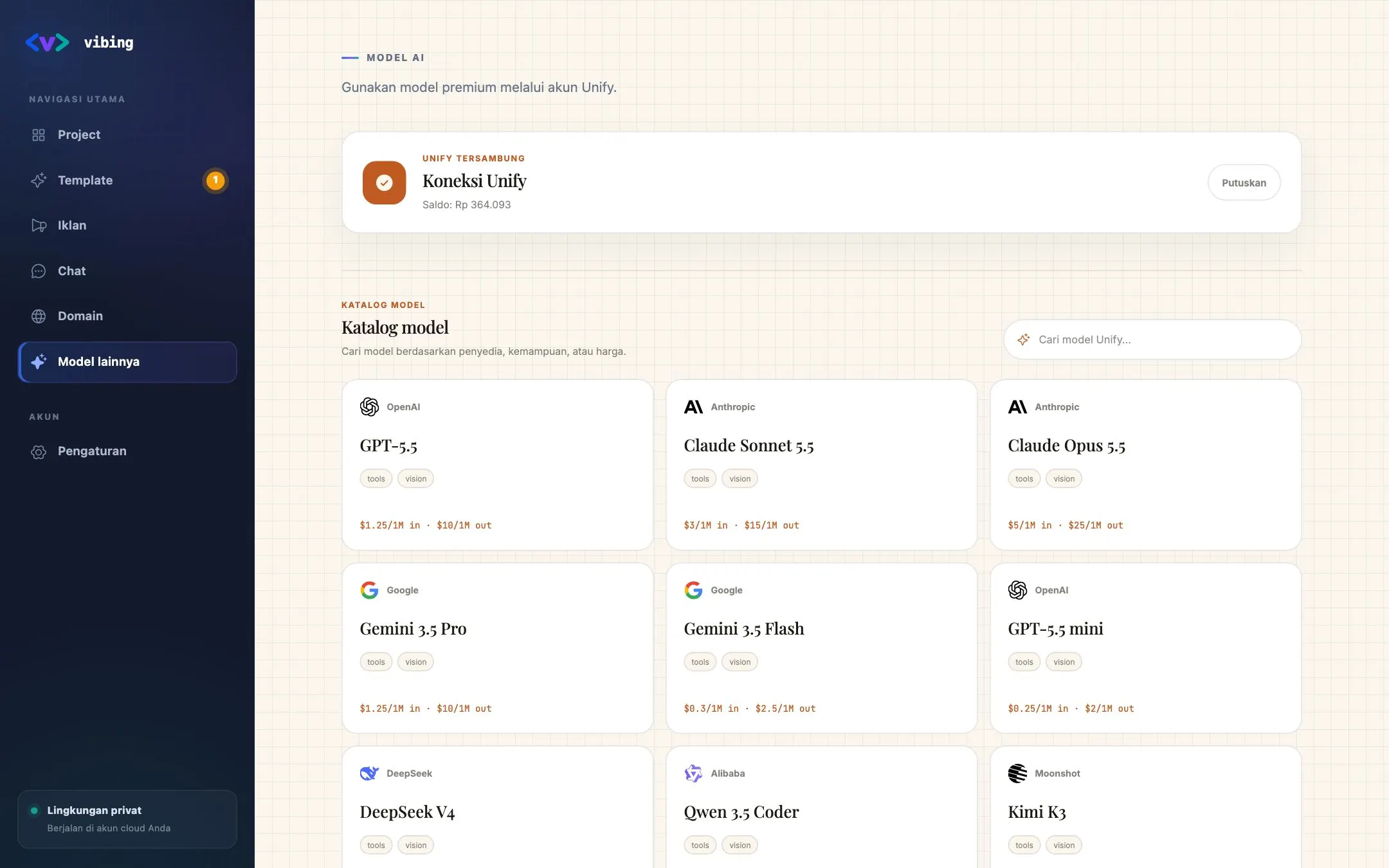Click the Project grid icon
This screenshot has width=1389, height=868.
pos(39,135)
